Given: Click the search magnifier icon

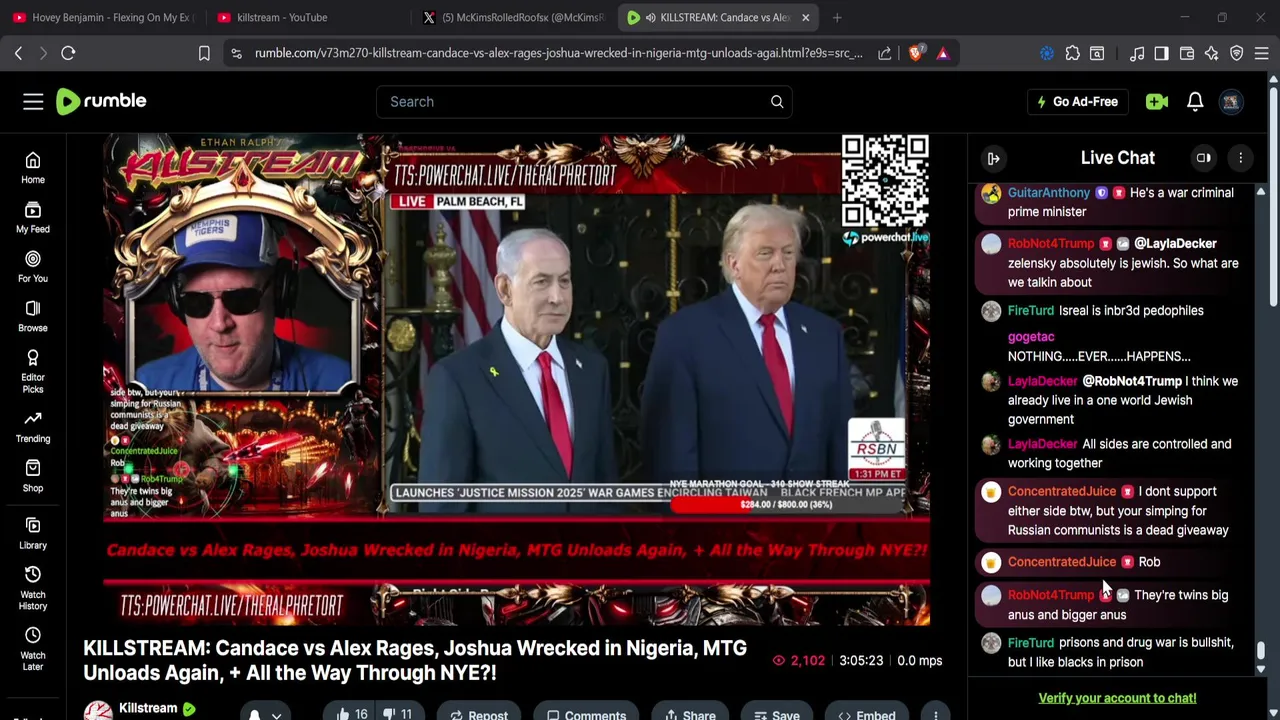Looking at the screenshot, I should (x=777, y=101).
